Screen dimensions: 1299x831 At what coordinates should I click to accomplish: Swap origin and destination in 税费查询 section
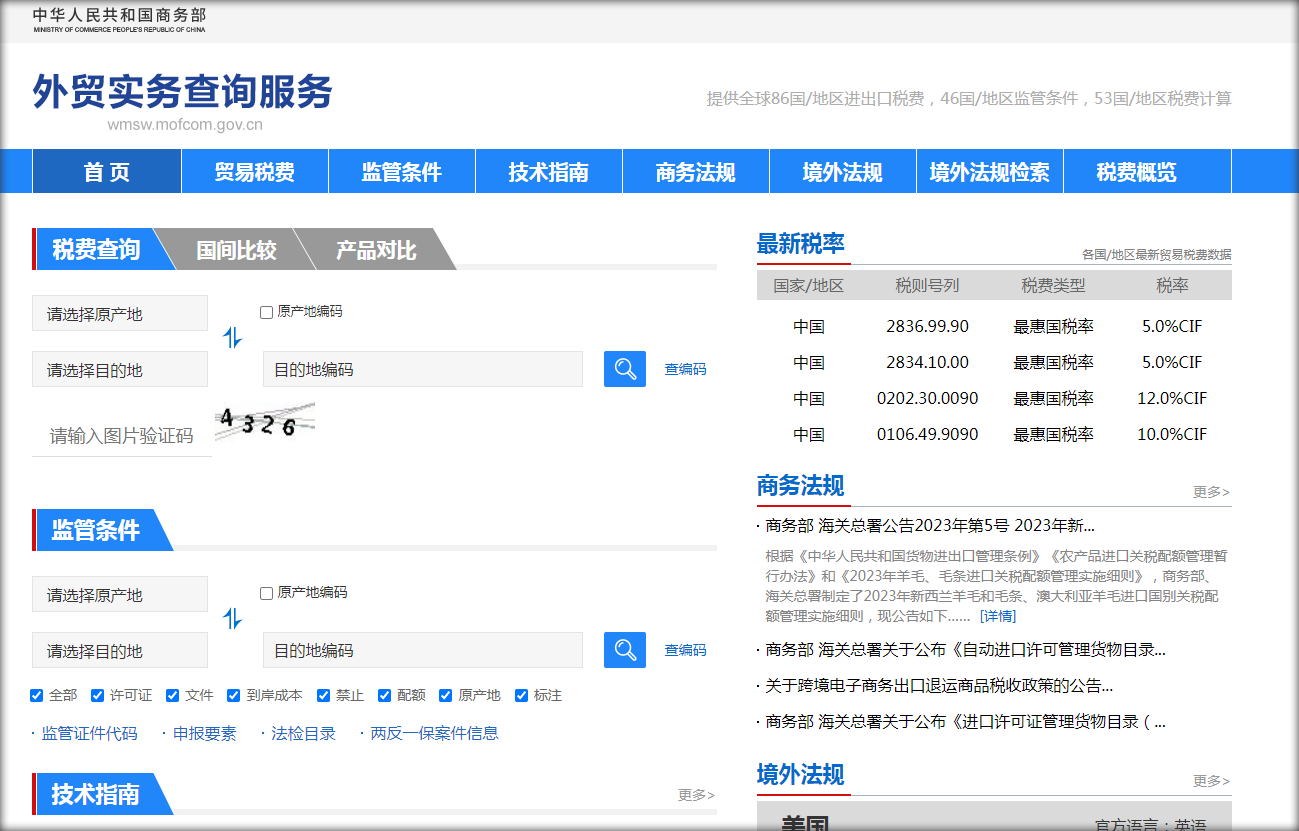232,338
